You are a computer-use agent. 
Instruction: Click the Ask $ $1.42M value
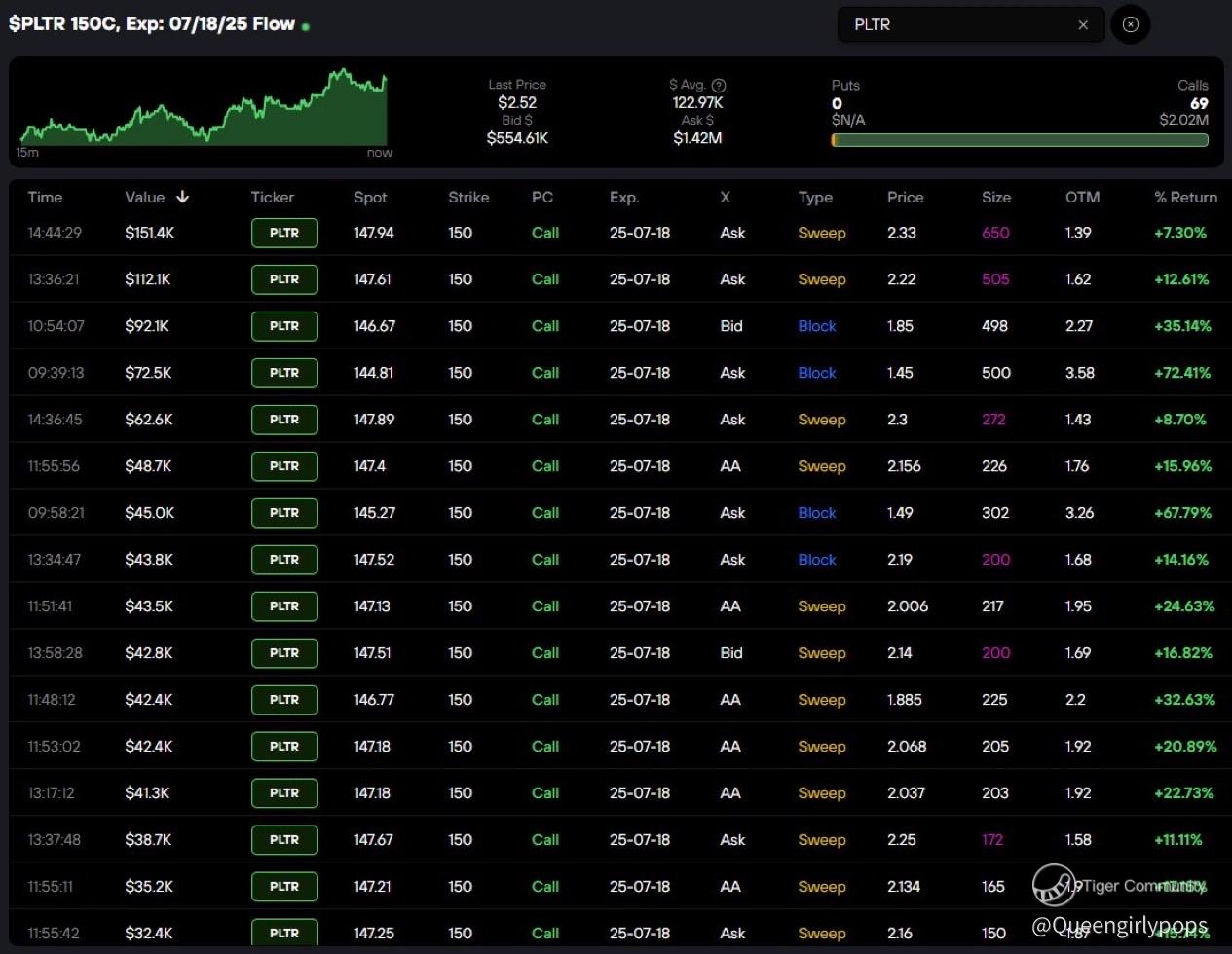[697, 138]
